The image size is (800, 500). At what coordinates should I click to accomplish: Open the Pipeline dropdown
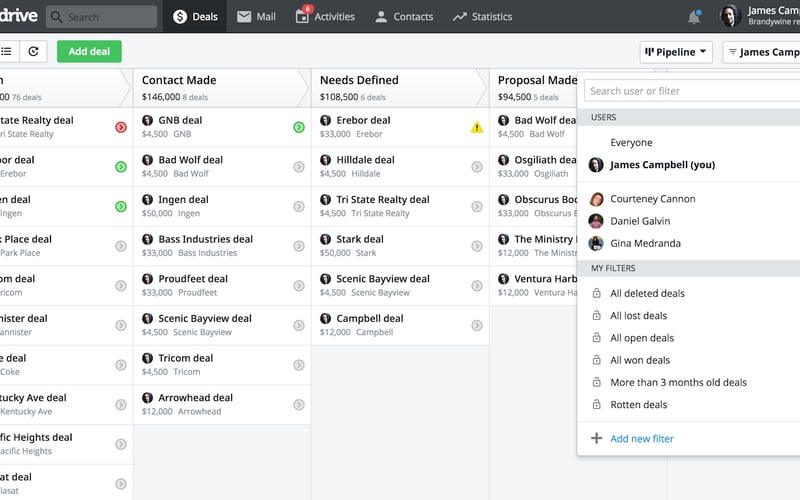coord(676,52)
